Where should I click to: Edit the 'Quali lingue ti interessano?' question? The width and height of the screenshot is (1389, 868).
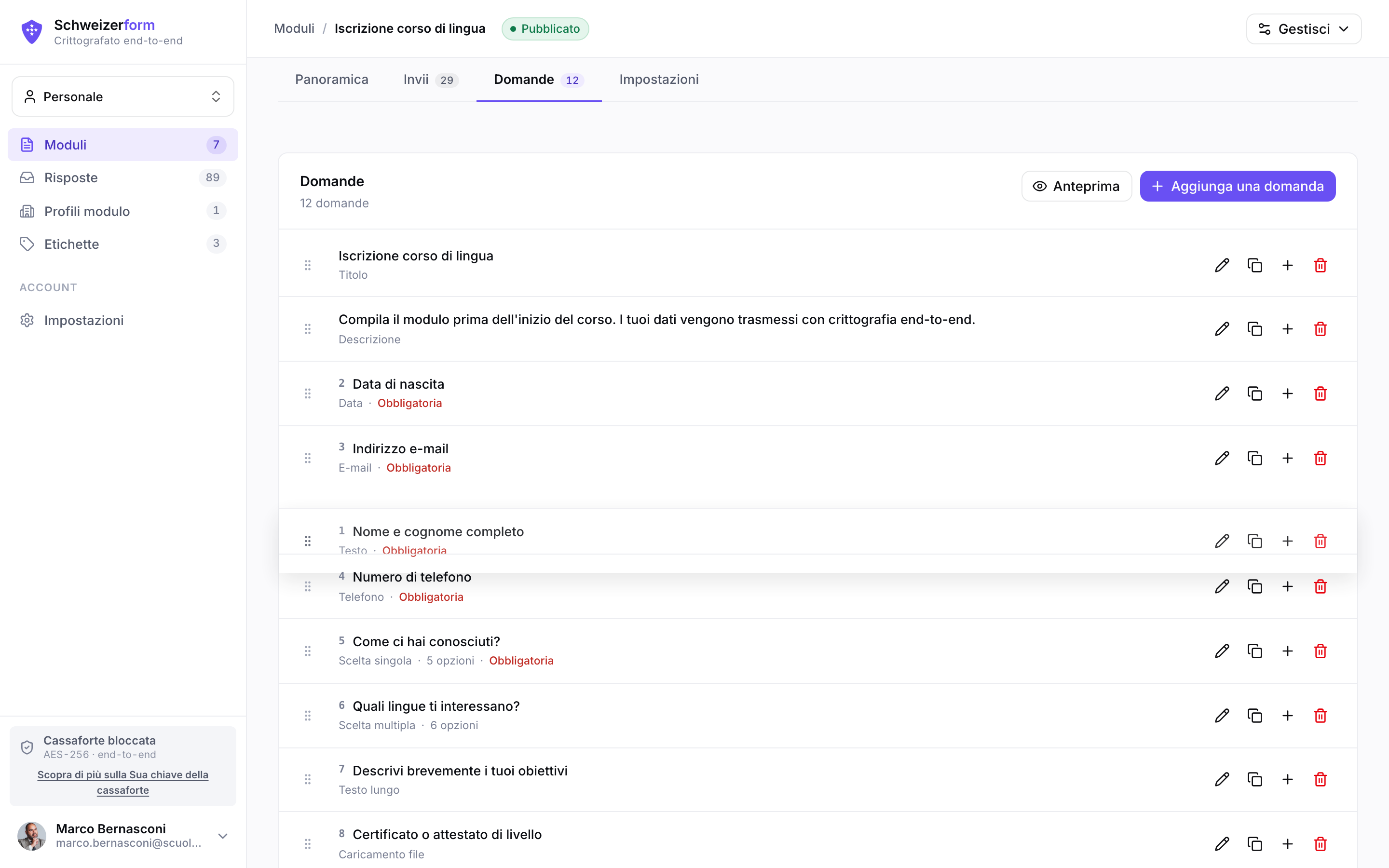click(x=1222, y=715)
